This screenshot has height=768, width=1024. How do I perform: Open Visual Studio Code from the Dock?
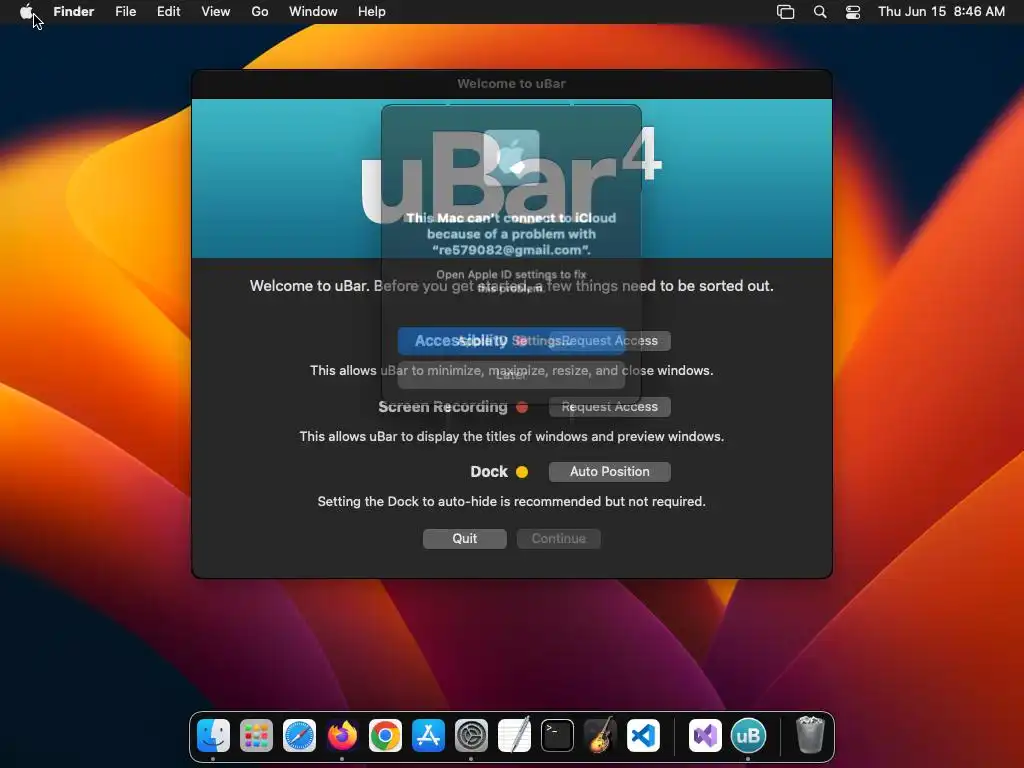point(643,736)
